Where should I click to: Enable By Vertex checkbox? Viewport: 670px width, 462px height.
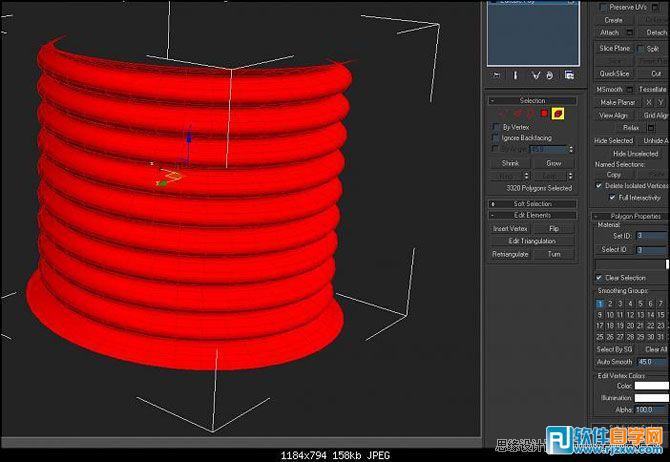click(x=496, y=127)
